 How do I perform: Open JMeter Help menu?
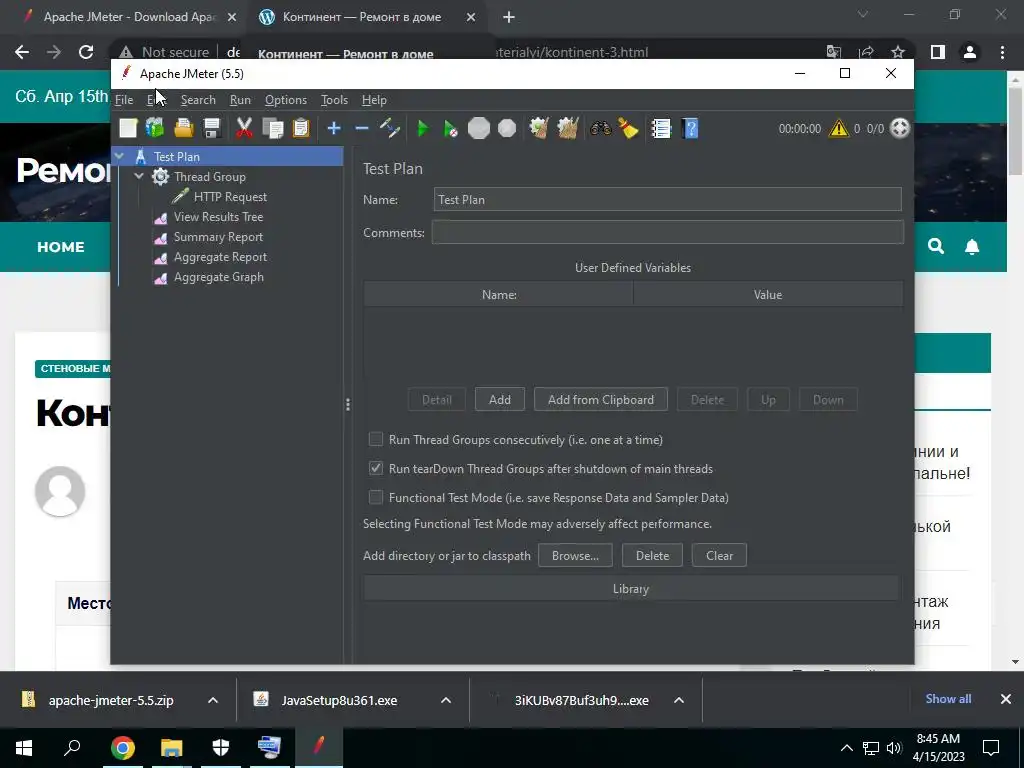374,100
